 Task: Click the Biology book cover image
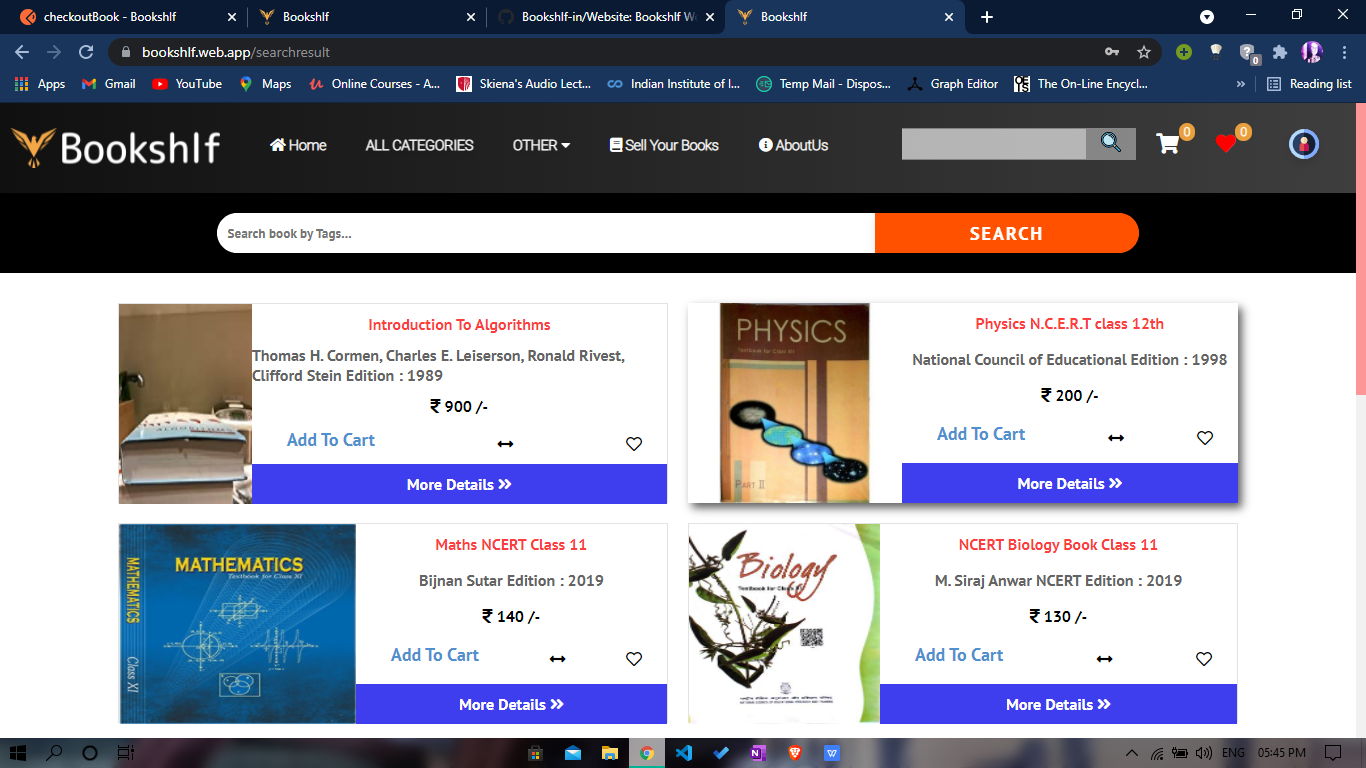[x=784, y=624]
